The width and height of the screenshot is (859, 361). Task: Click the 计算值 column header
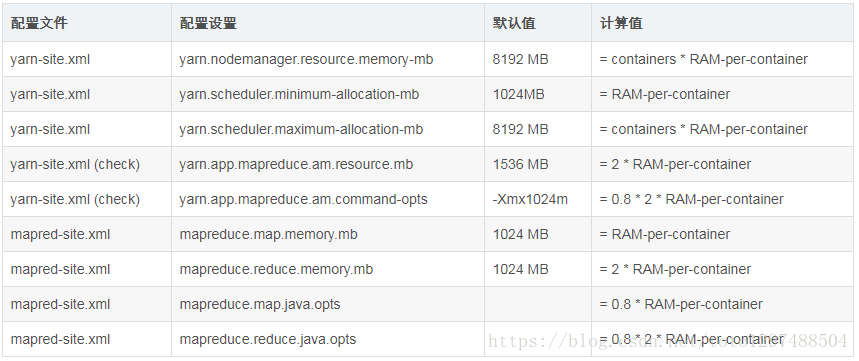coord(621,24)
